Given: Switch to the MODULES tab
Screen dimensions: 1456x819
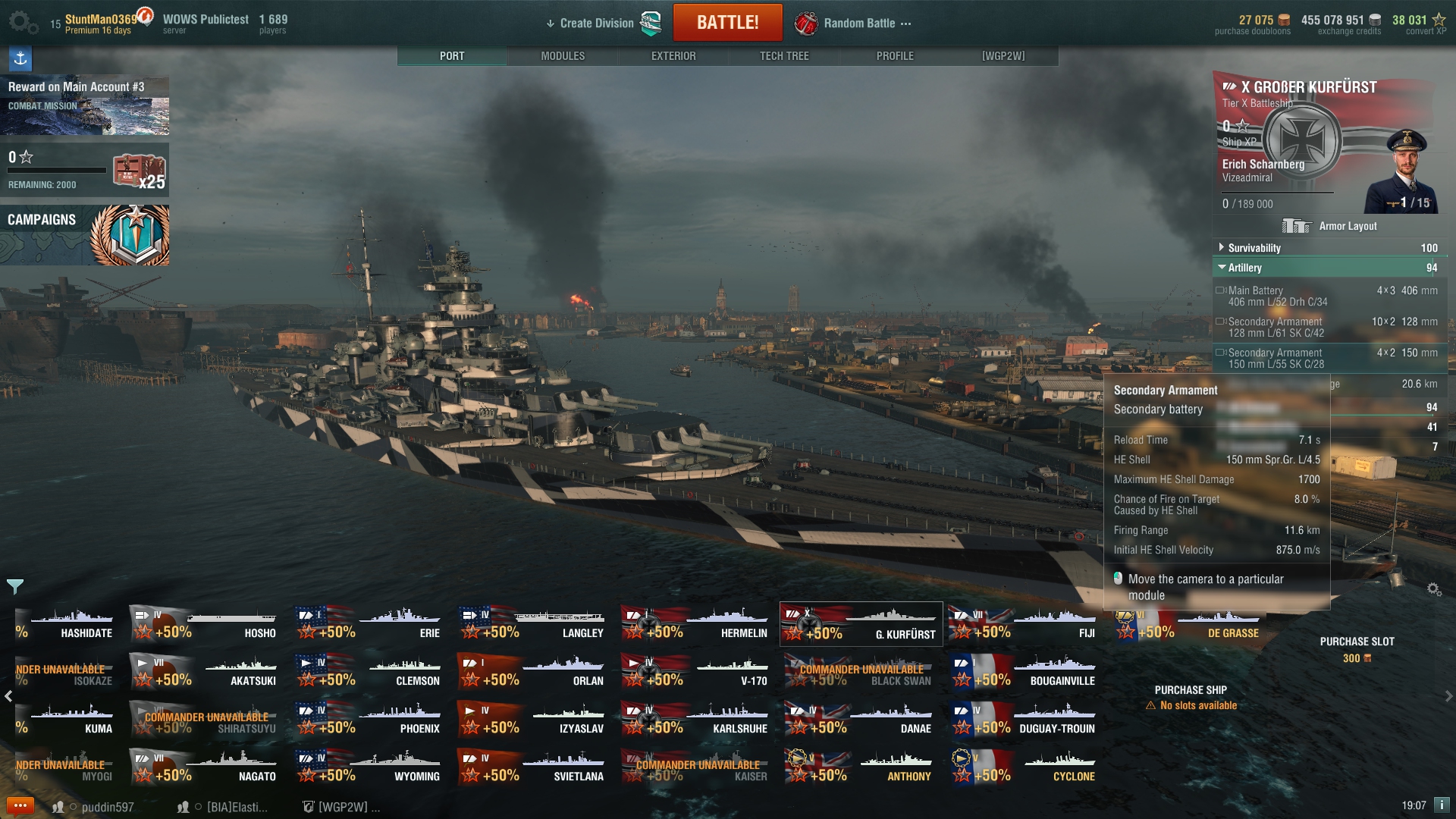Looking at the screenshot, I should [x=563, y=56].
